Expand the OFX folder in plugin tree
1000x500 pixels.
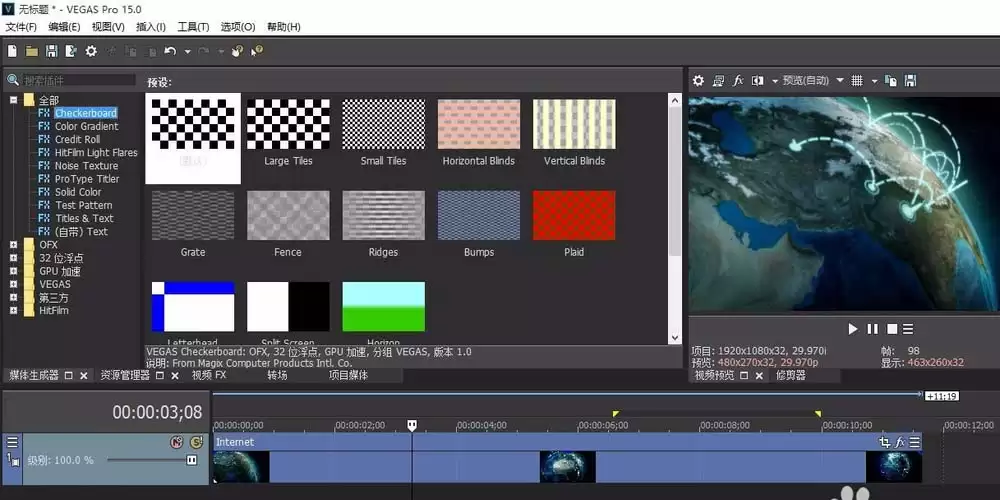click(x=14, y=244)
